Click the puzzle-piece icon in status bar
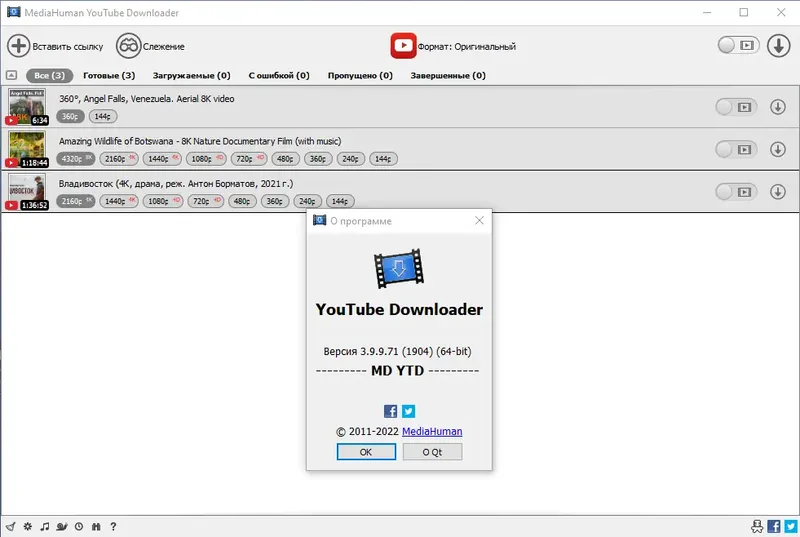 [x=96, y=526]
